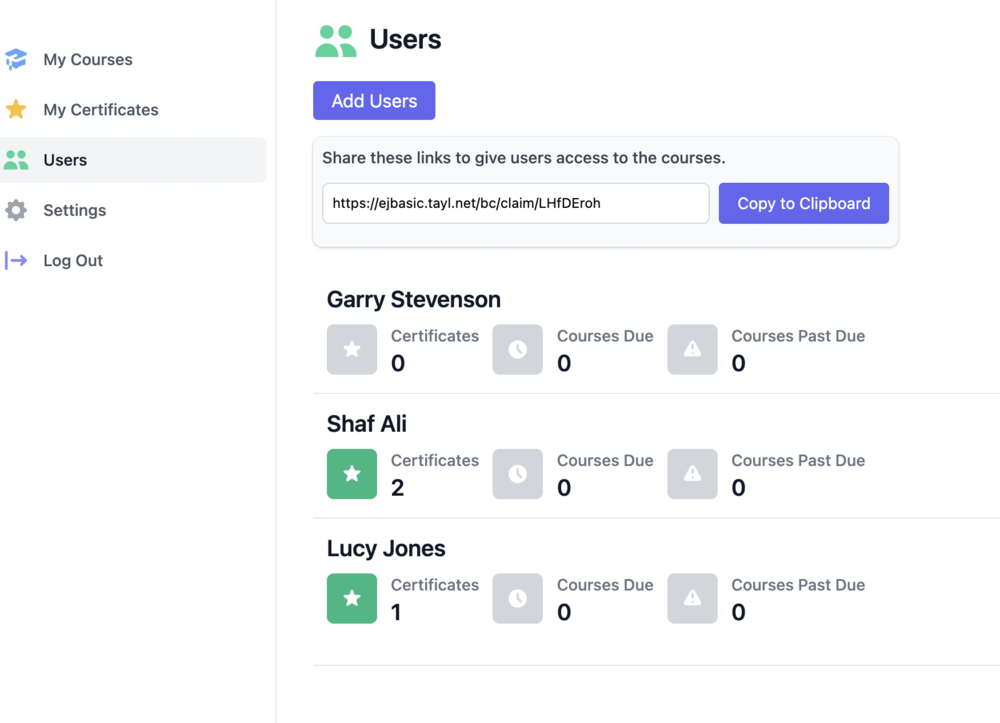1000x723 pixels.
Task: Click the gold star My Certificates icon
Action: [16, 110]
